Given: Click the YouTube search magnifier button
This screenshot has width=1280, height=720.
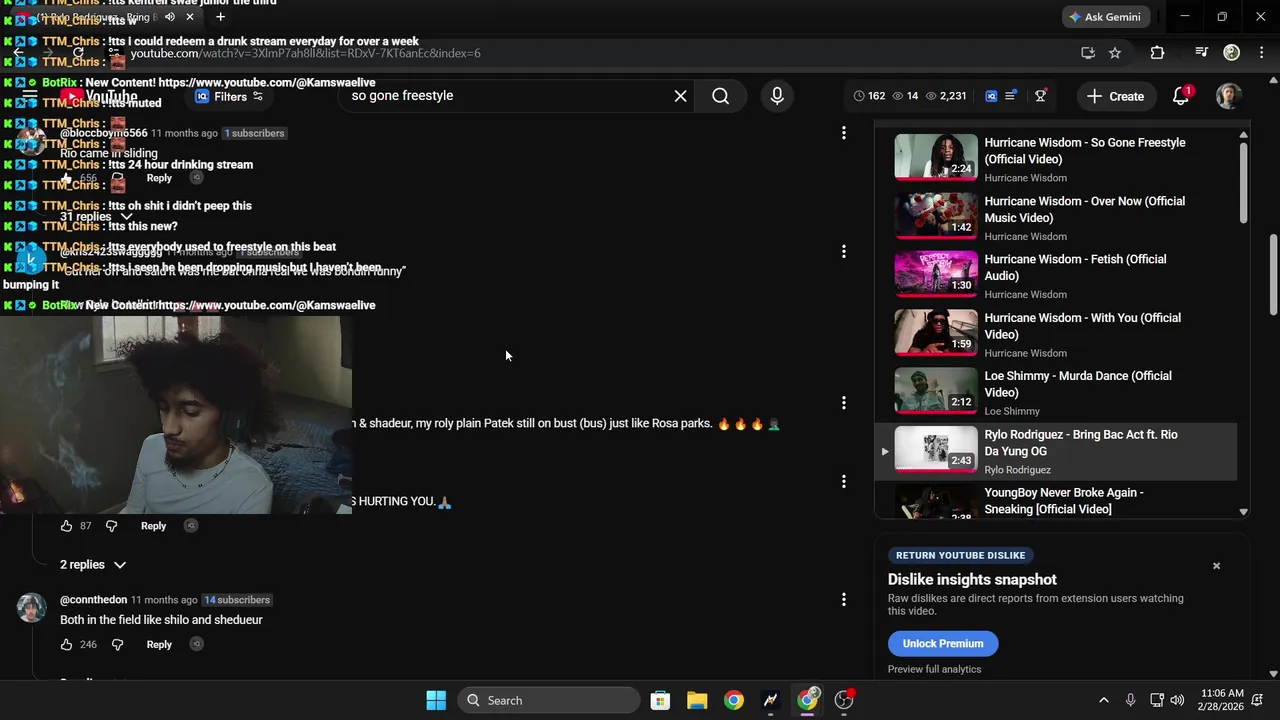Looking at the screenshot, I should click(x=720, y=96).
